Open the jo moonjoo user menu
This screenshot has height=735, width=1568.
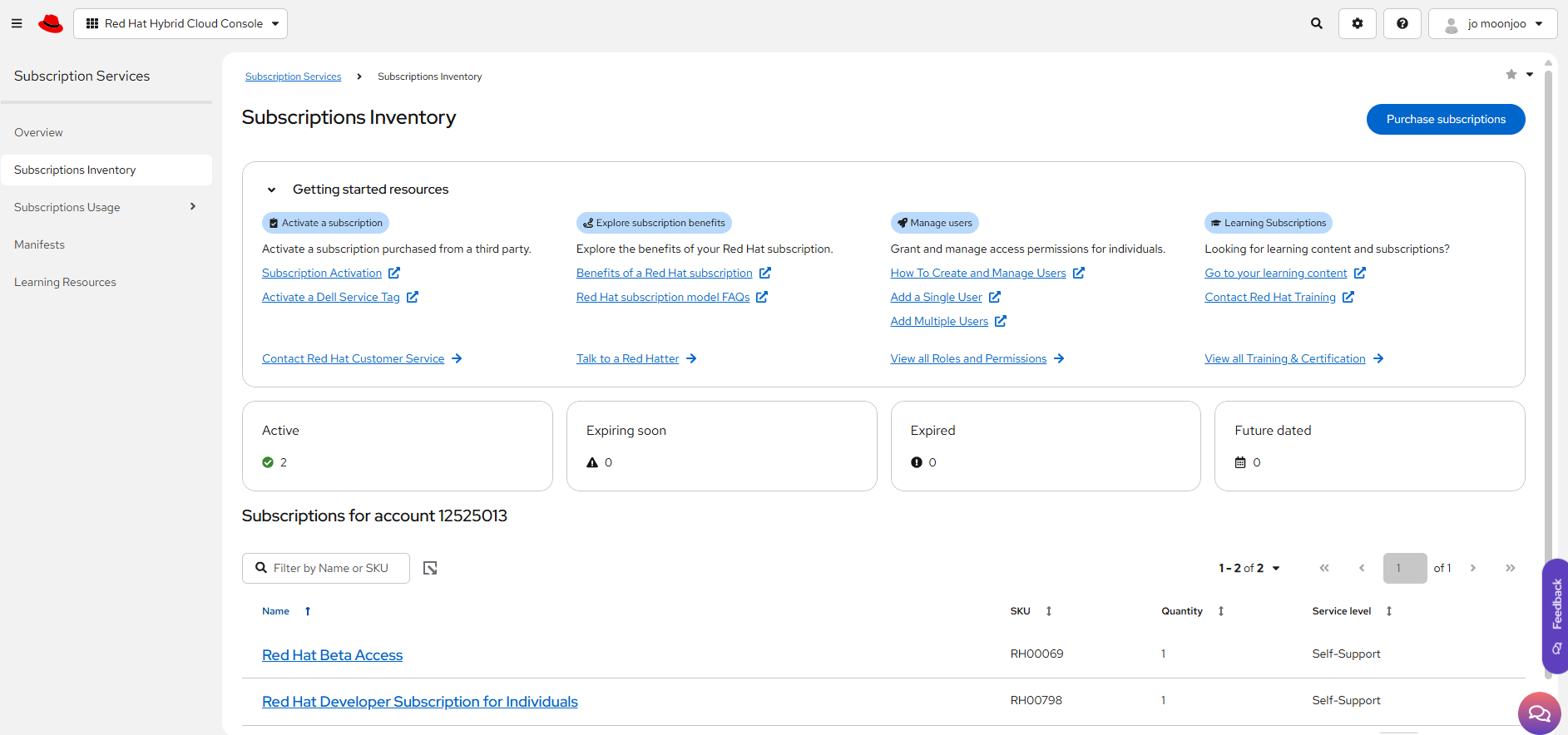click(1493, 23)
